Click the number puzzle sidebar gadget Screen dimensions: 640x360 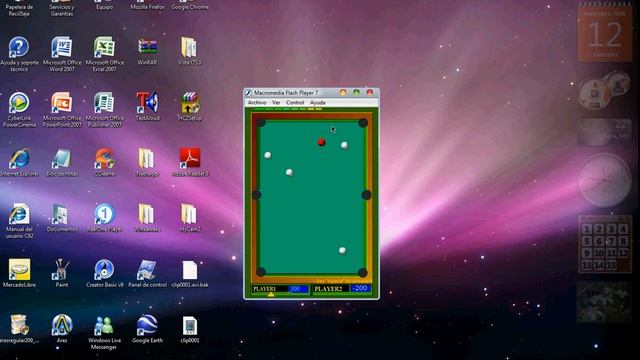605,244
